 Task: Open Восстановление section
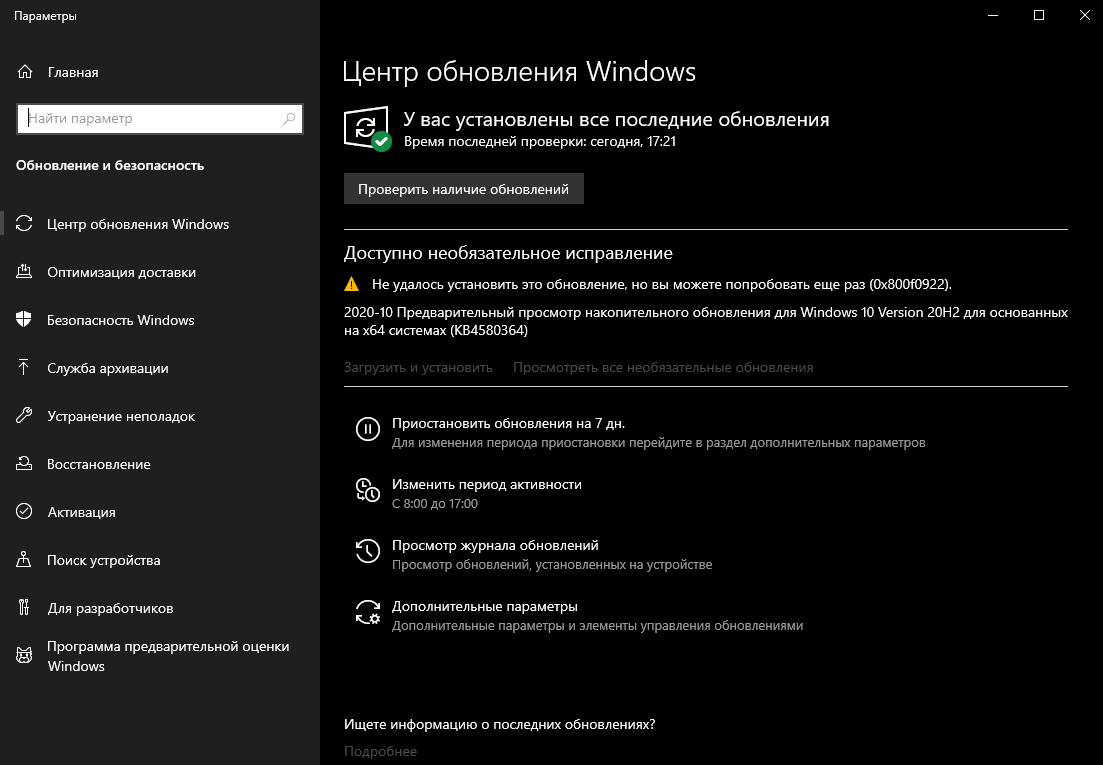point(98,464)
